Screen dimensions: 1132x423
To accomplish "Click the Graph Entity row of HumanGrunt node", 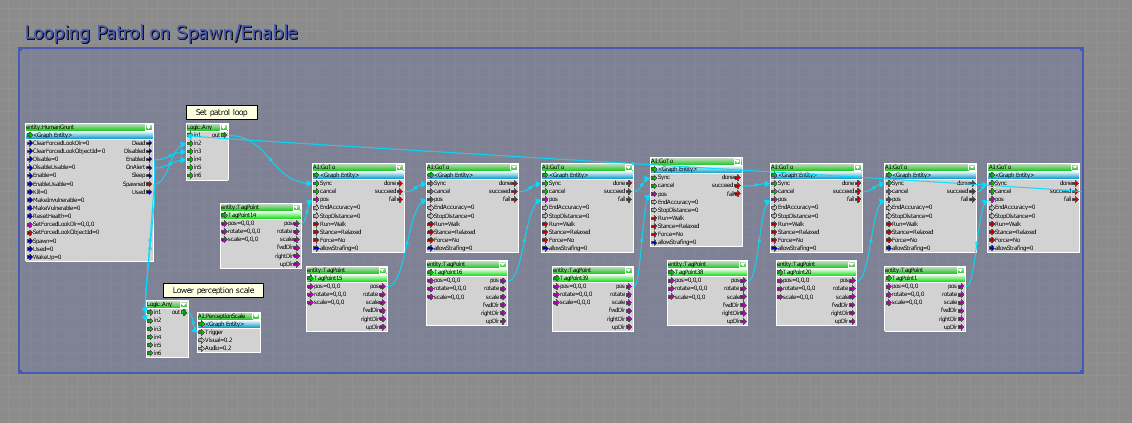I will 90,135.
